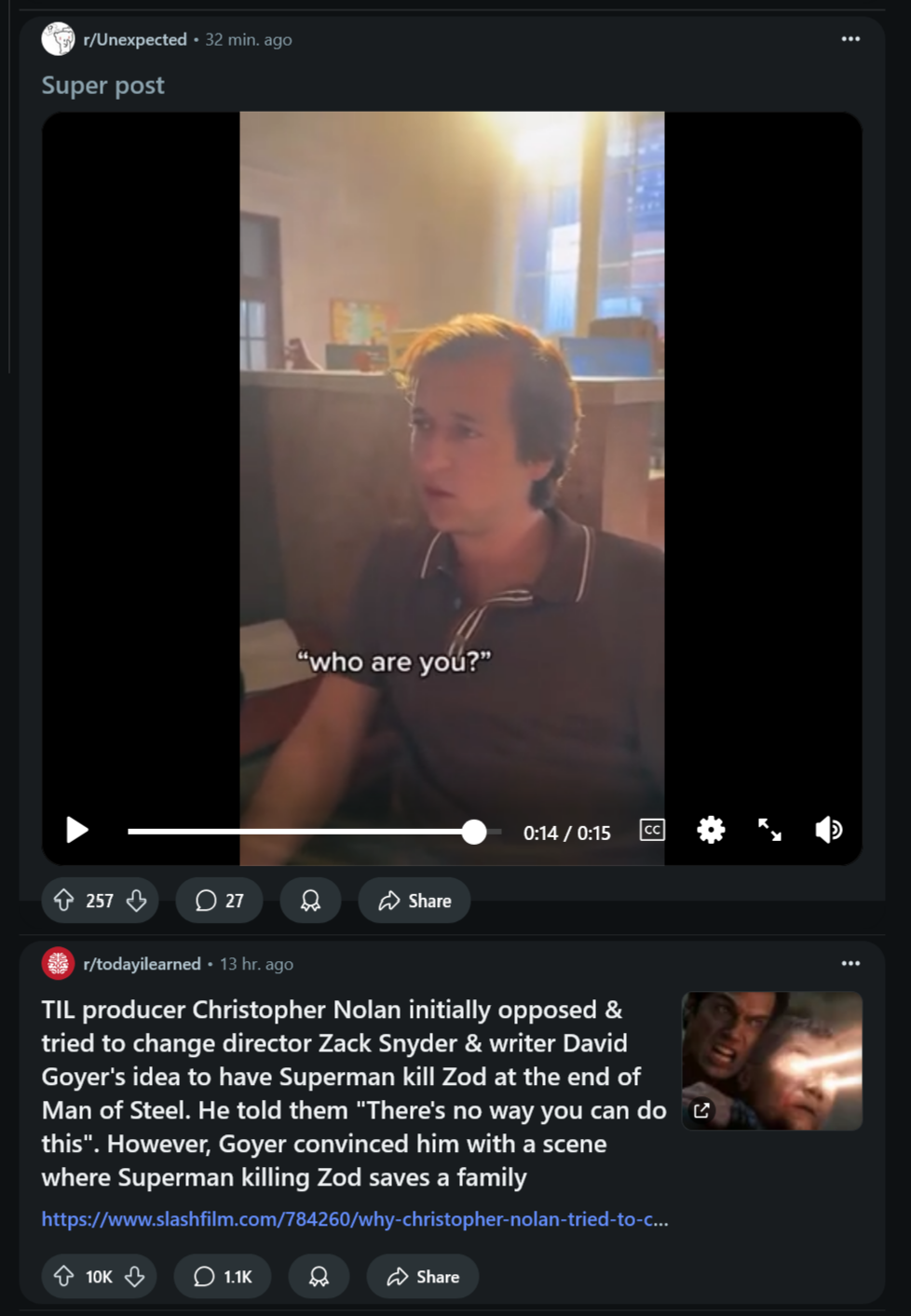The height and width of the screenshot is (1316, 911).
Task: Play the Super post video
Action: pyautogui.click(x=77, y=830)
